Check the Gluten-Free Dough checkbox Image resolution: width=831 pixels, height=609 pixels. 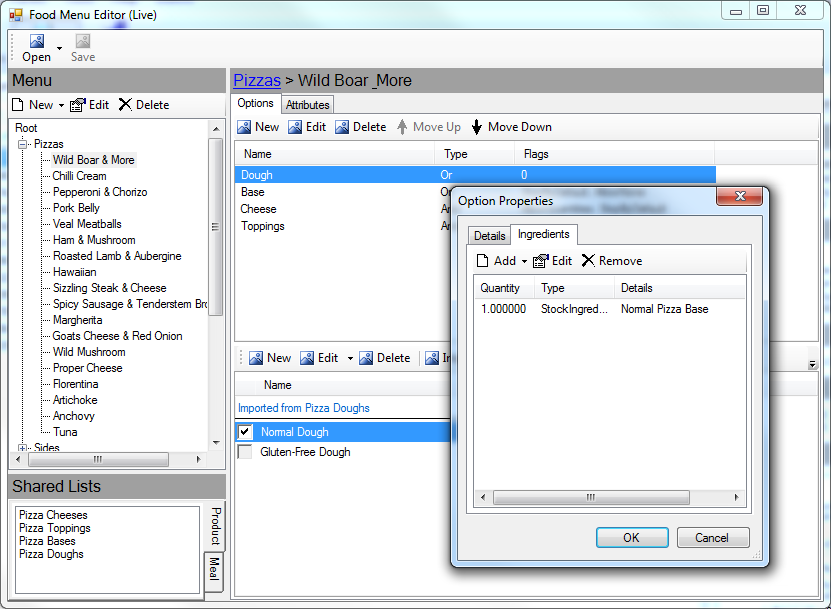point(245,452)
